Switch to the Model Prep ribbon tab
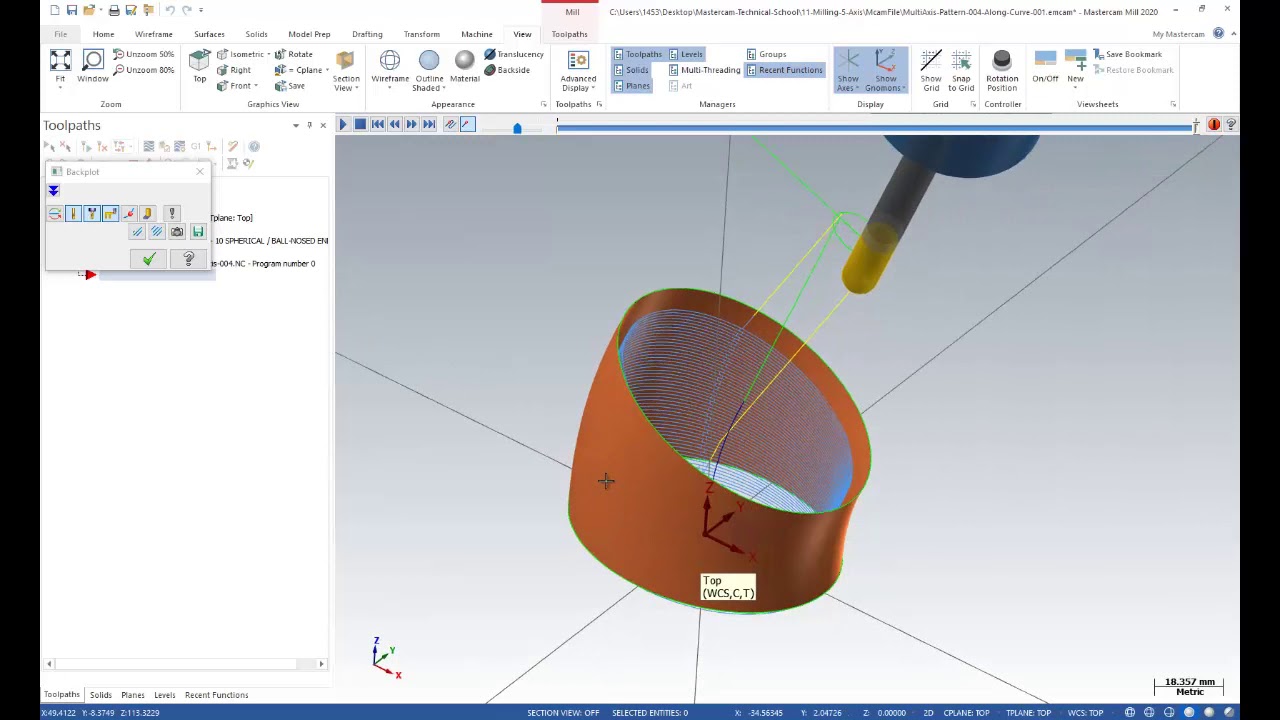 [309, 34]
